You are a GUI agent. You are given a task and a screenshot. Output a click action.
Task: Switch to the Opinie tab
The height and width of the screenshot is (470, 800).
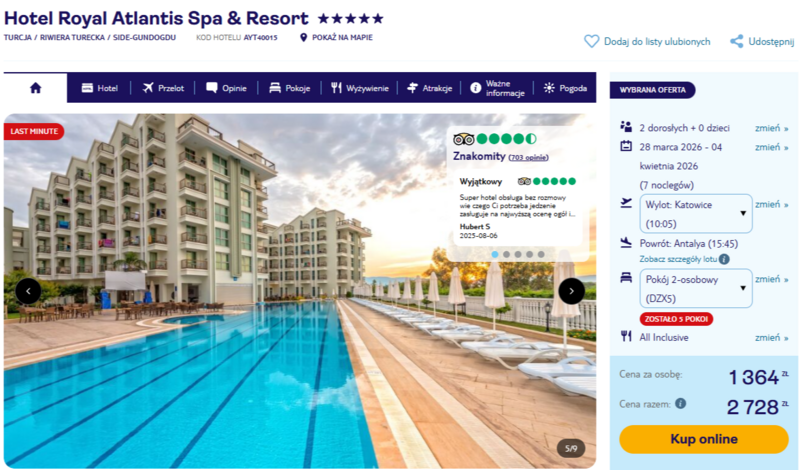[x=227, y=88]
